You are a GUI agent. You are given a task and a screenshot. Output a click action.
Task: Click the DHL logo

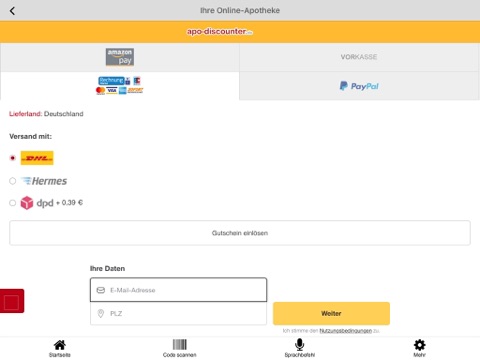[37, 158]
